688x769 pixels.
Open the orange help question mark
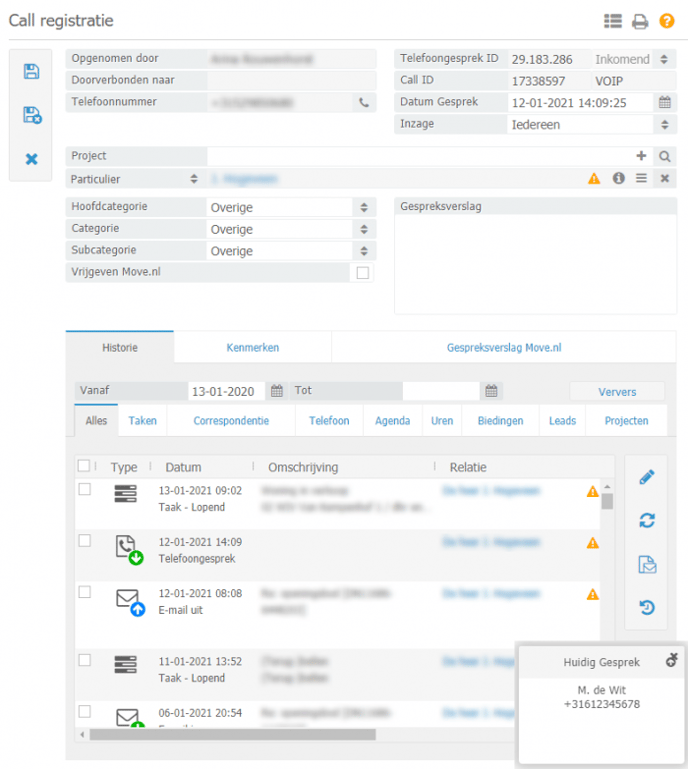point(667,21)
